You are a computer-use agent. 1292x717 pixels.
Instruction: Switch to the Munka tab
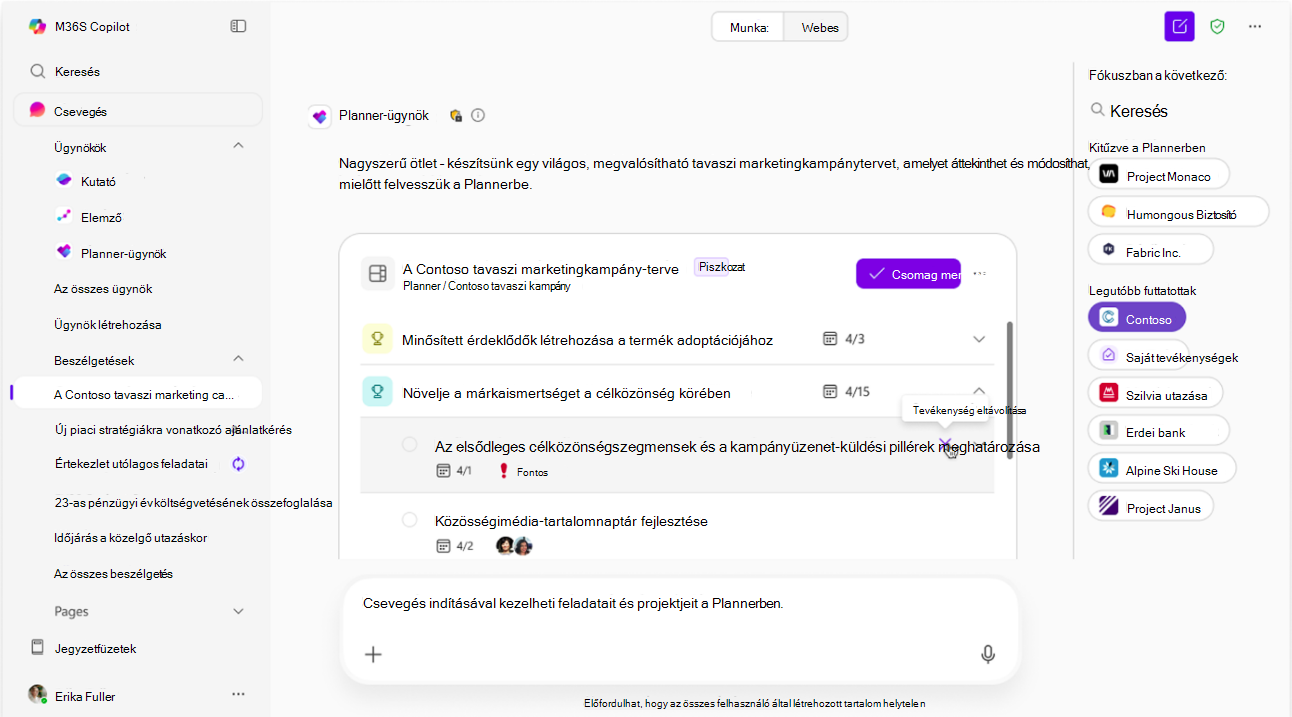[749, 27]
